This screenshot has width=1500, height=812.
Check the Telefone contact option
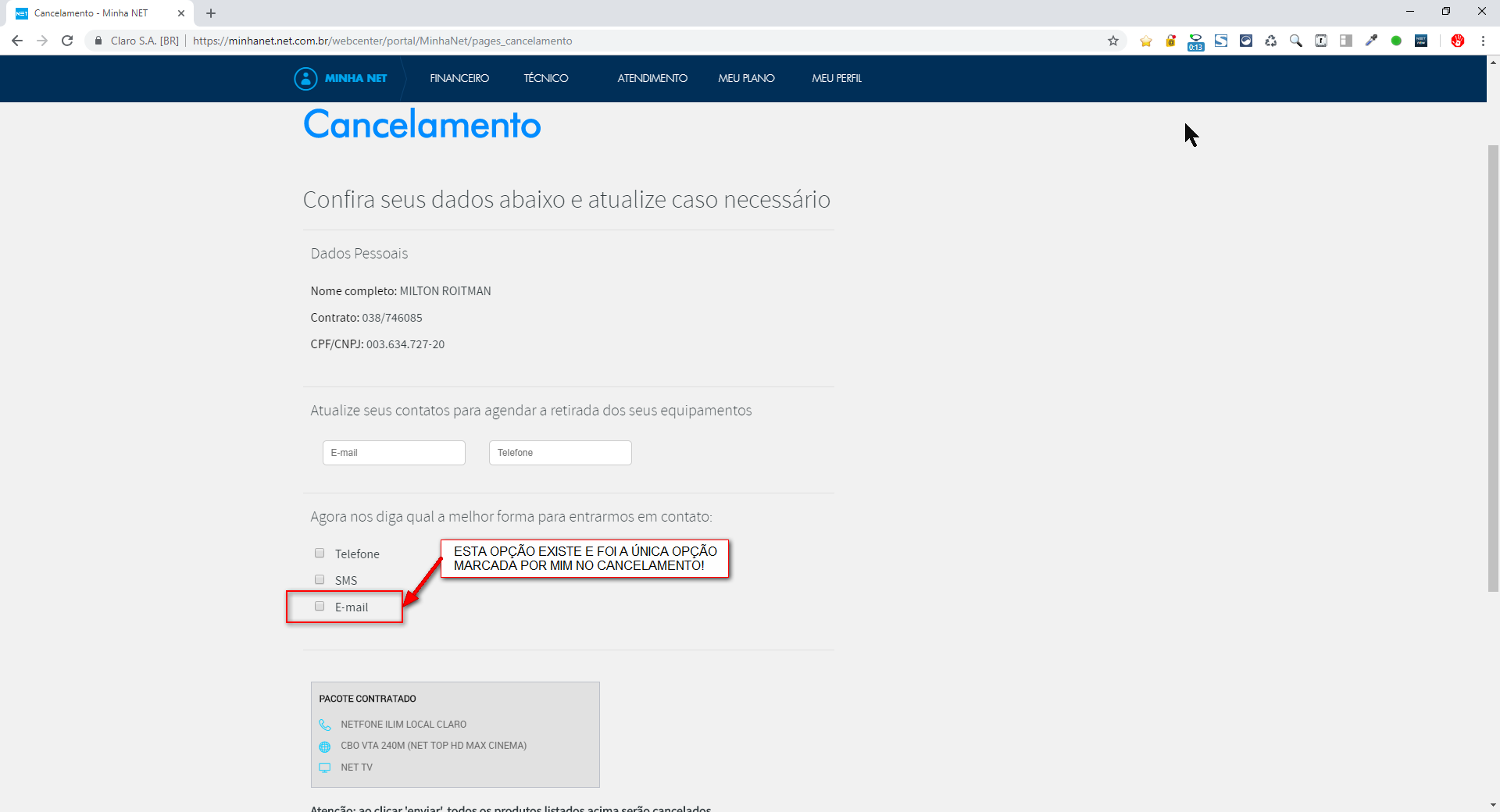click(320, 553)
